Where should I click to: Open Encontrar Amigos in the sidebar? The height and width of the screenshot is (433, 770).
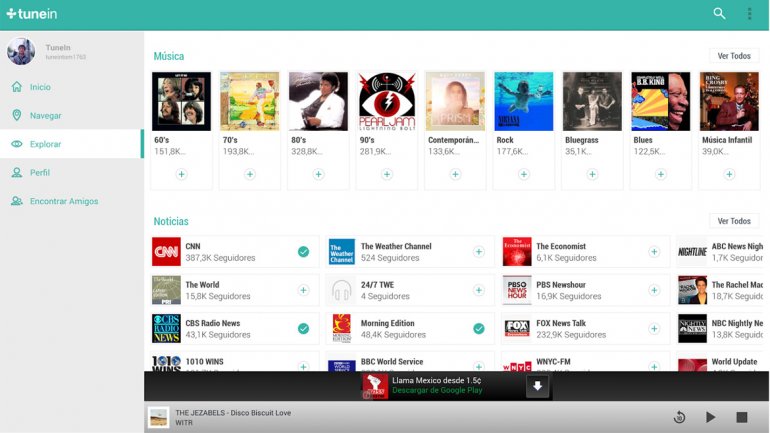click(x=63, y=202)
